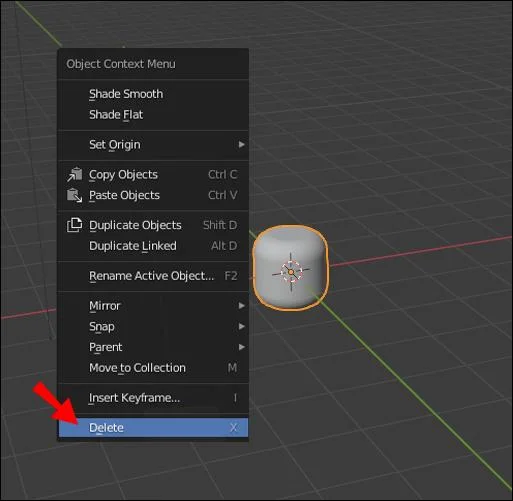Image resolution: width=513 pixels, height=501 pixels.
Task: Click the Copy Objects menu item label
Action: 123,175
